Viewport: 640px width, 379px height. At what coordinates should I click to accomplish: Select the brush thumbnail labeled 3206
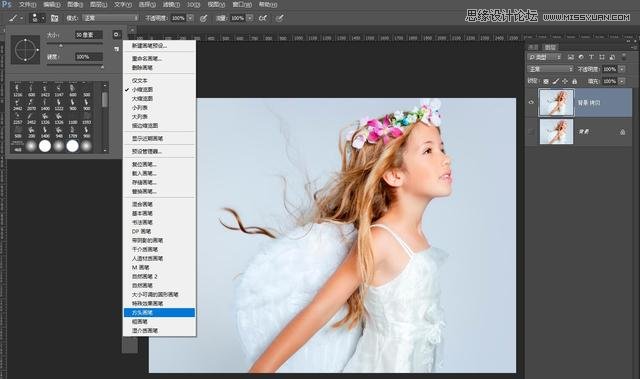coord(18,90)
